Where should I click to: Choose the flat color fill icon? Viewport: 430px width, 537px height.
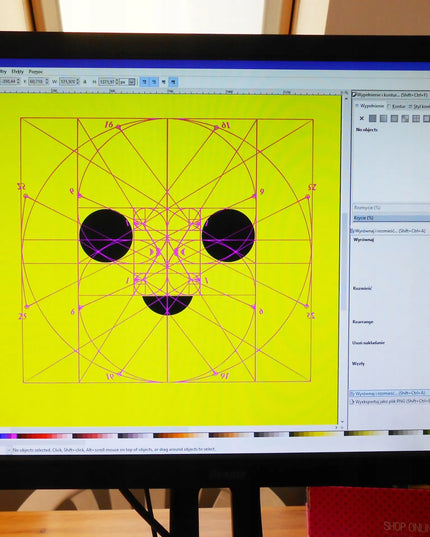click(x=373, y=118)
